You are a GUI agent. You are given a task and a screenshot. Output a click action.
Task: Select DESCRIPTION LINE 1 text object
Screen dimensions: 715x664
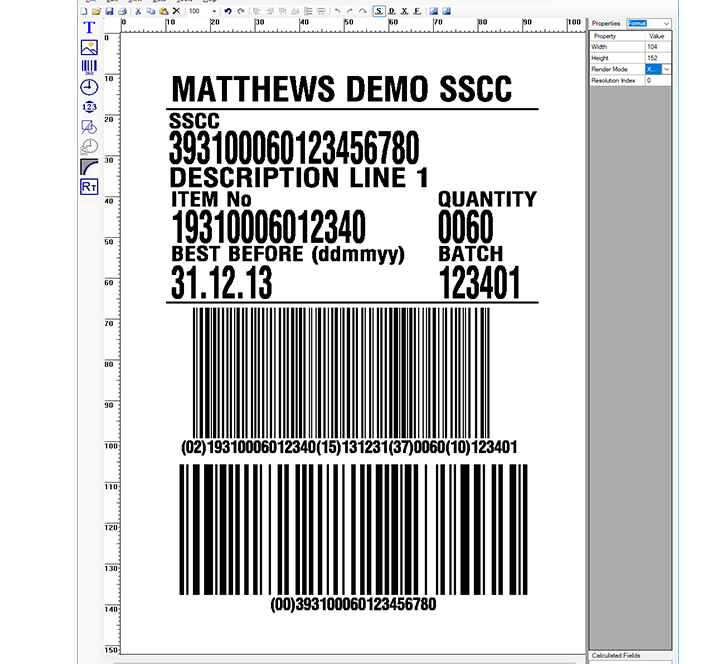coord(299,177)
